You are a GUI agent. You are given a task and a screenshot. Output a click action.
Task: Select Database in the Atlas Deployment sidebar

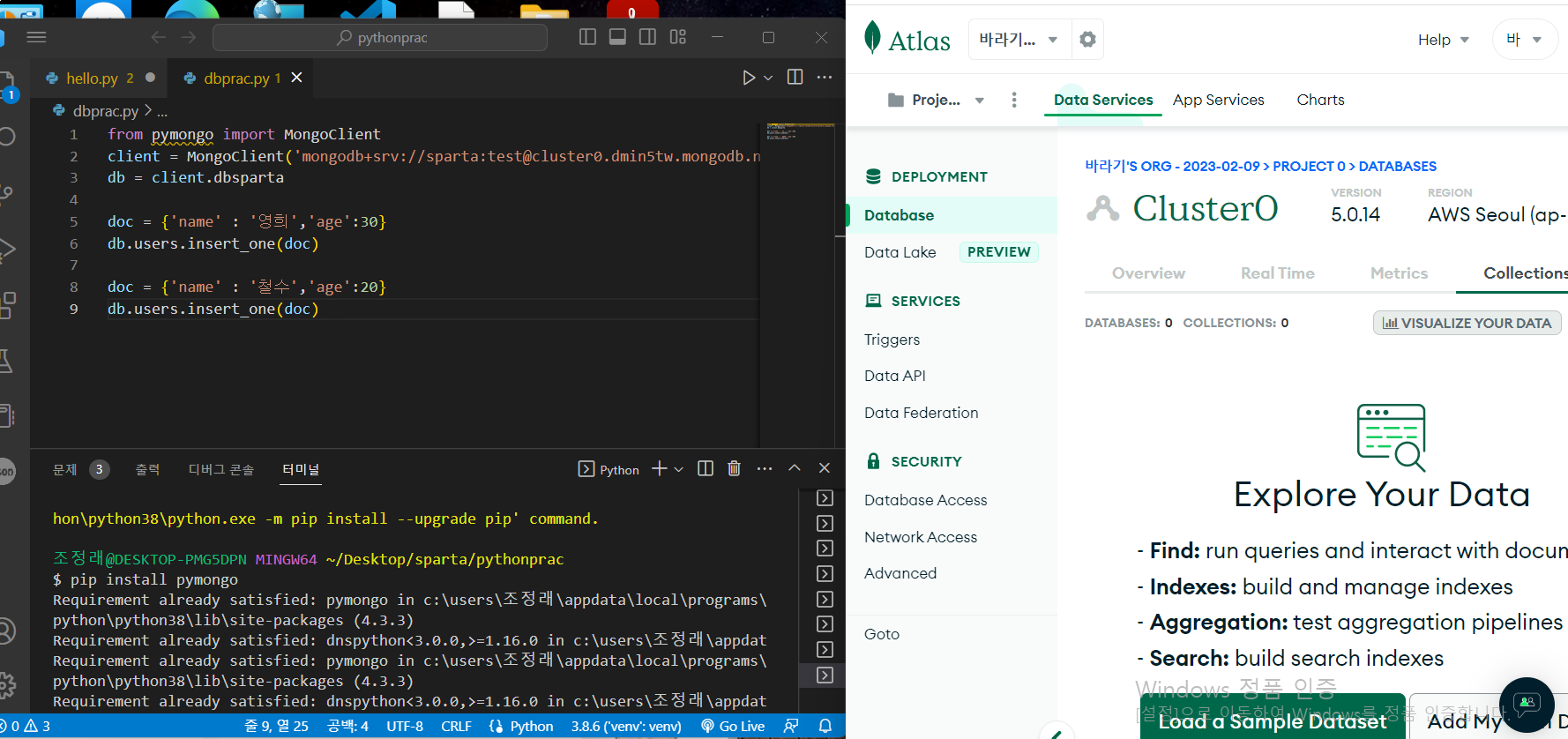[952, 215]
